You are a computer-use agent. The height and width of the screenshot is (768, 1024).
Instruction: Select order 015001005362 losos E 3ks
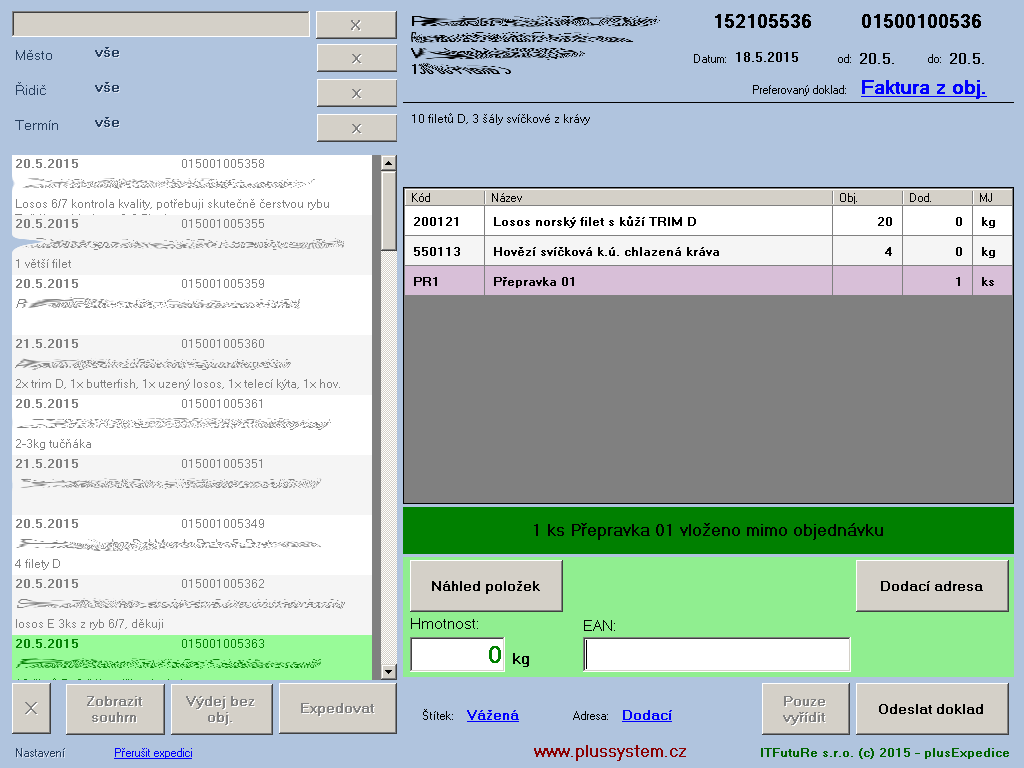[x=192, y=605]
